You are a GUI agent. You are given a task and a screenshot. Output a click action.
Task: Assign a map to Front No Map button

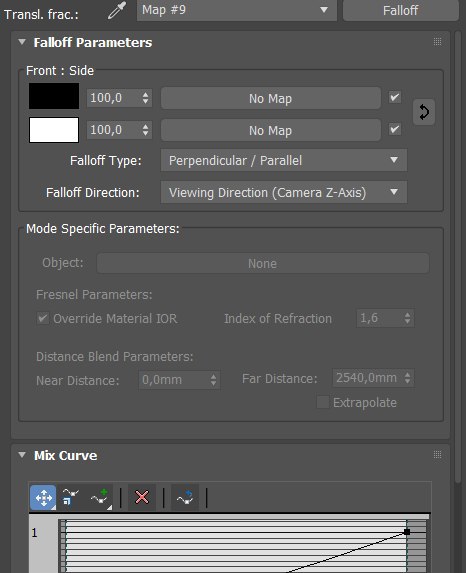270,98
